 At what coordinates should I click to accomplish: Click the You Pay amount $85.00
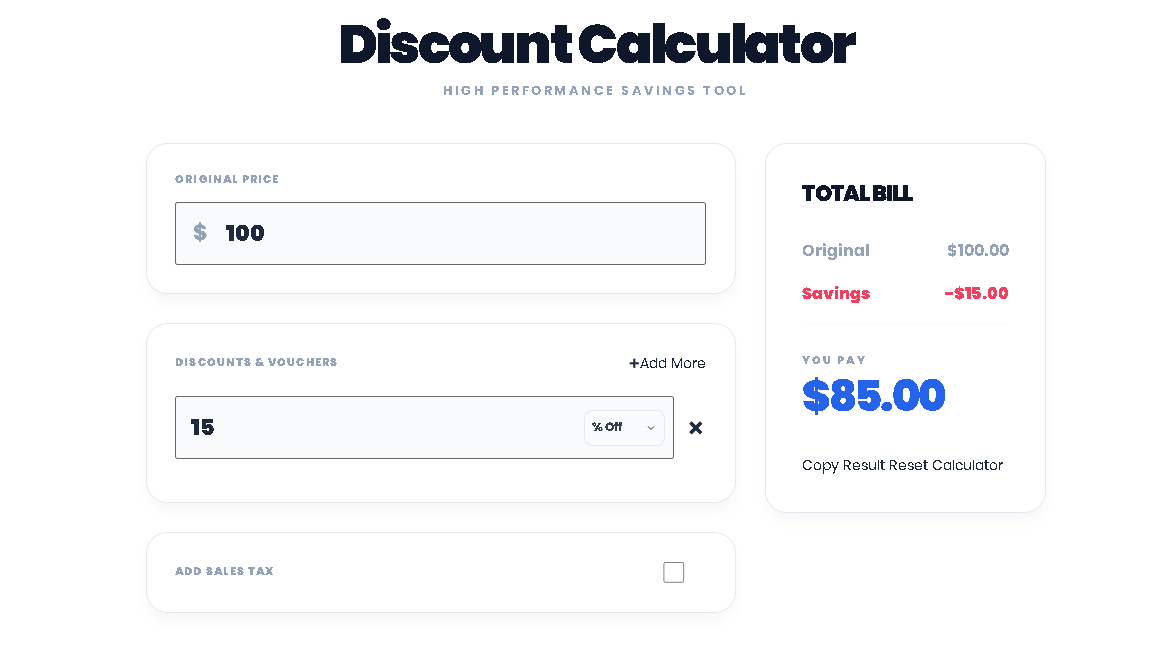tap(873, 395)
